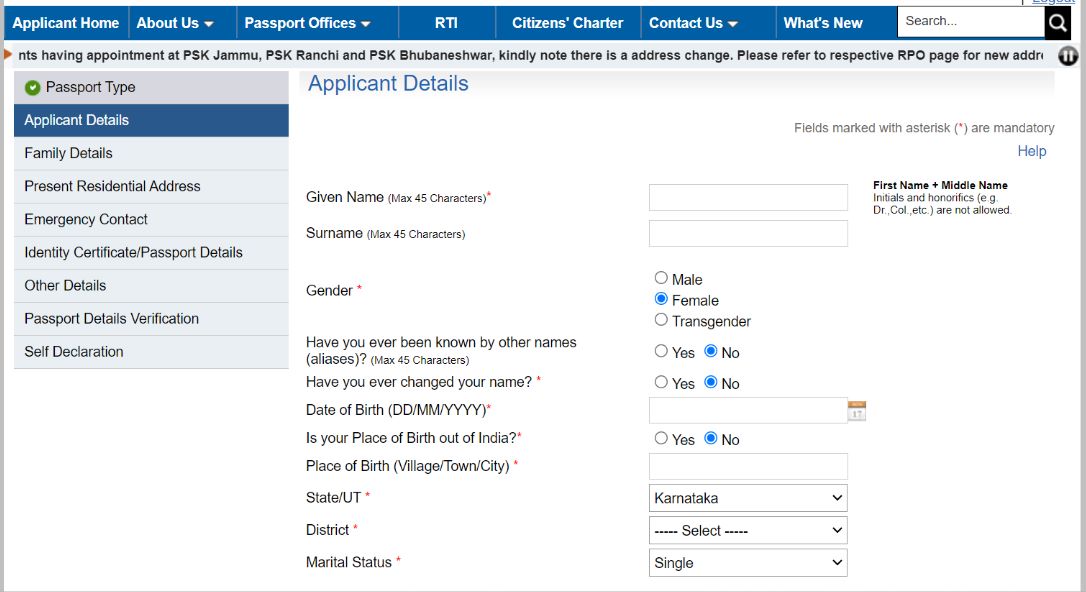This screenshot has width=1086, height=592.
Task: Choose Yes for ever known by other names
Action: pyautogui.click(x=661, y=351)
